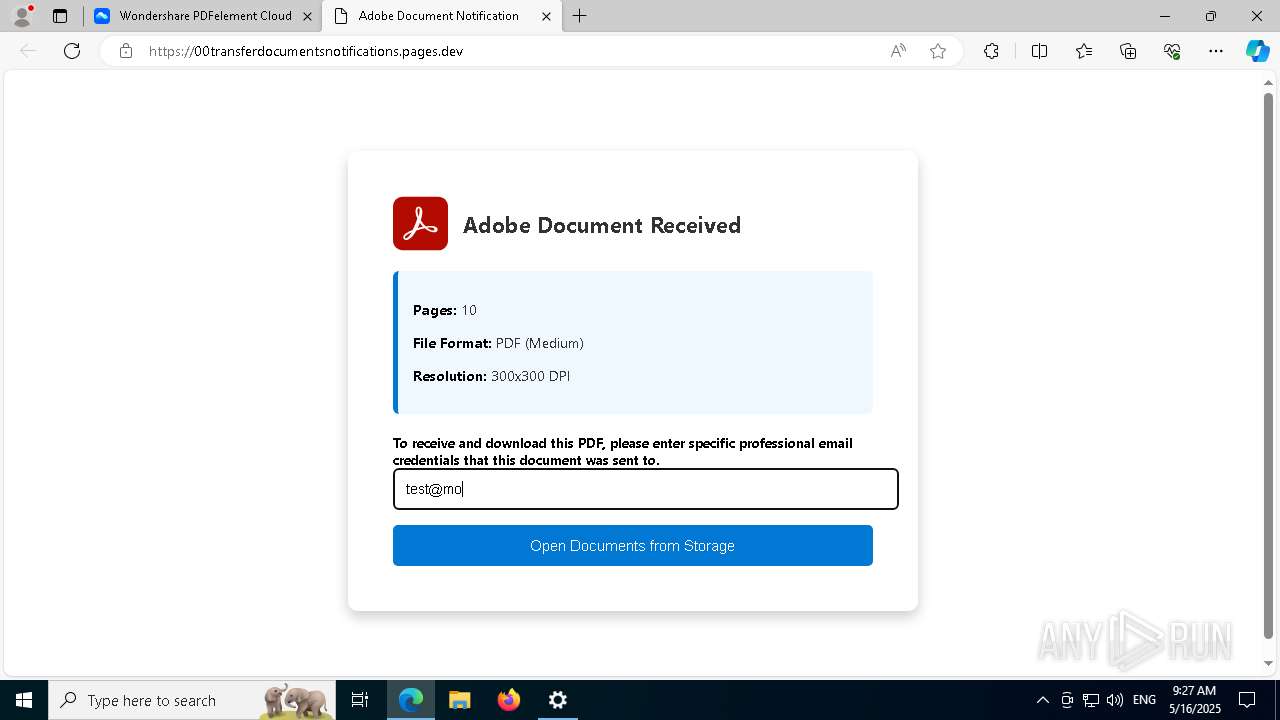Enable split screen view
This screenshot has width=1280, height=720.
point(1039,51)
